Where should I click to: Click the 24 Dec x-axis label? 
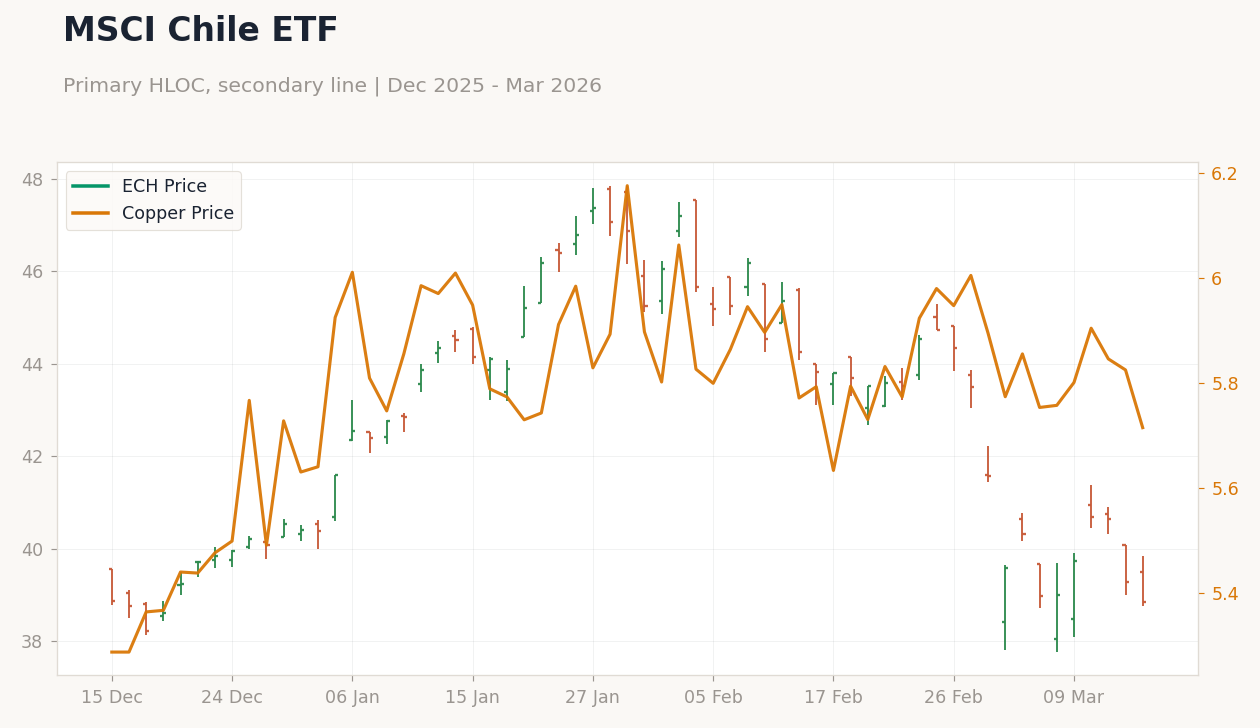(232, 697)
